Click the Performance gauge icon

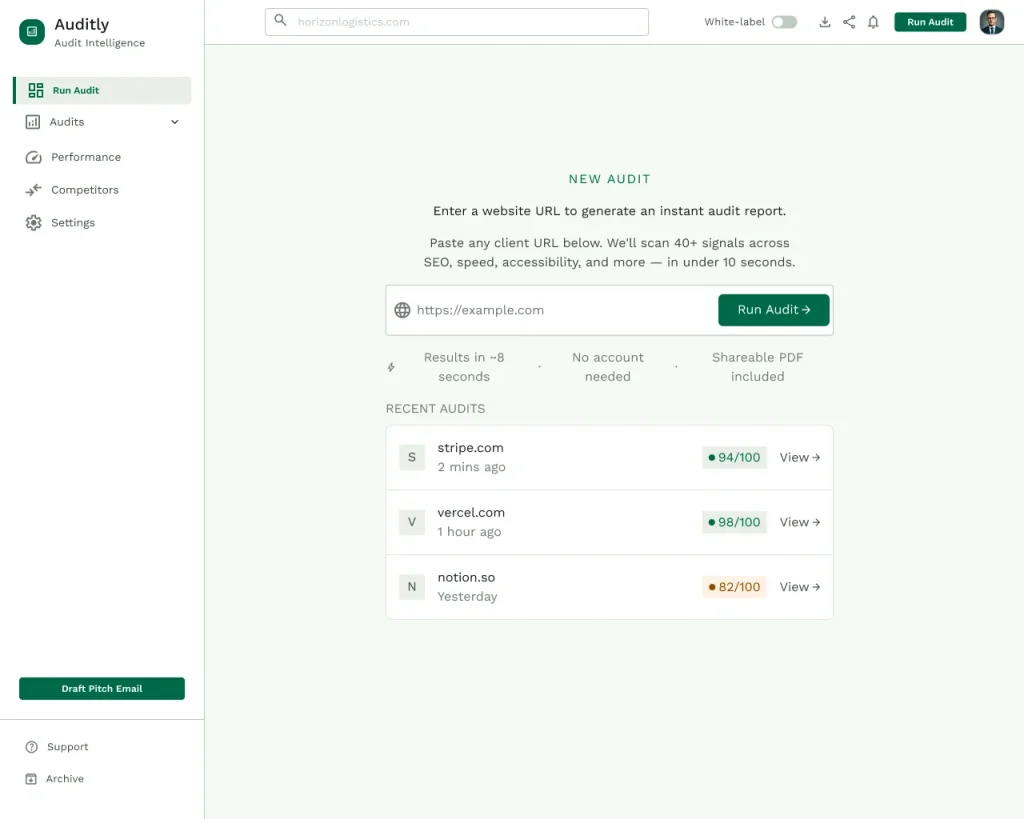coord(33,157)
